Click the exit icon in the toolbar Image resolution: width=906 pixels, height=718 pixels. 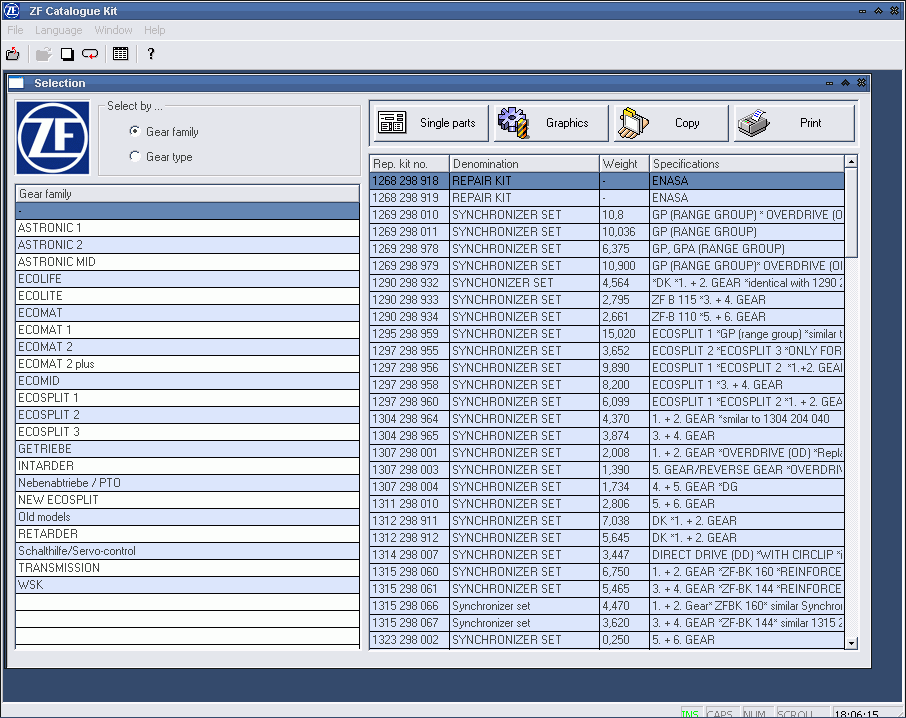13,54
